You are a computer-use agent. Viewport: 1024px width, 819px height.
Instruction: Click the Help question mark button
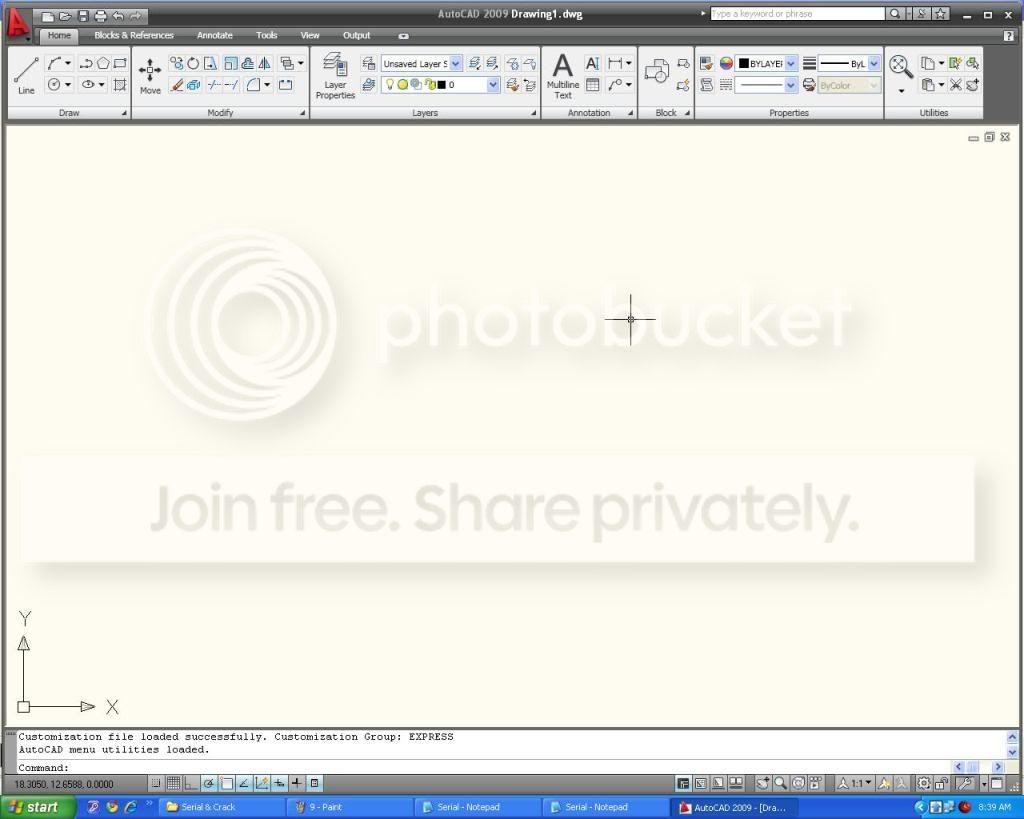pyautogui.click(x=1008, y=36)
